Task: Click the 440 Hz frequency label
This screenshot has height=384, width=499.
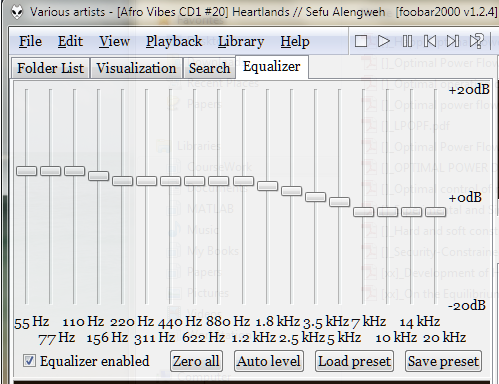Action: [x=180, y=322]
